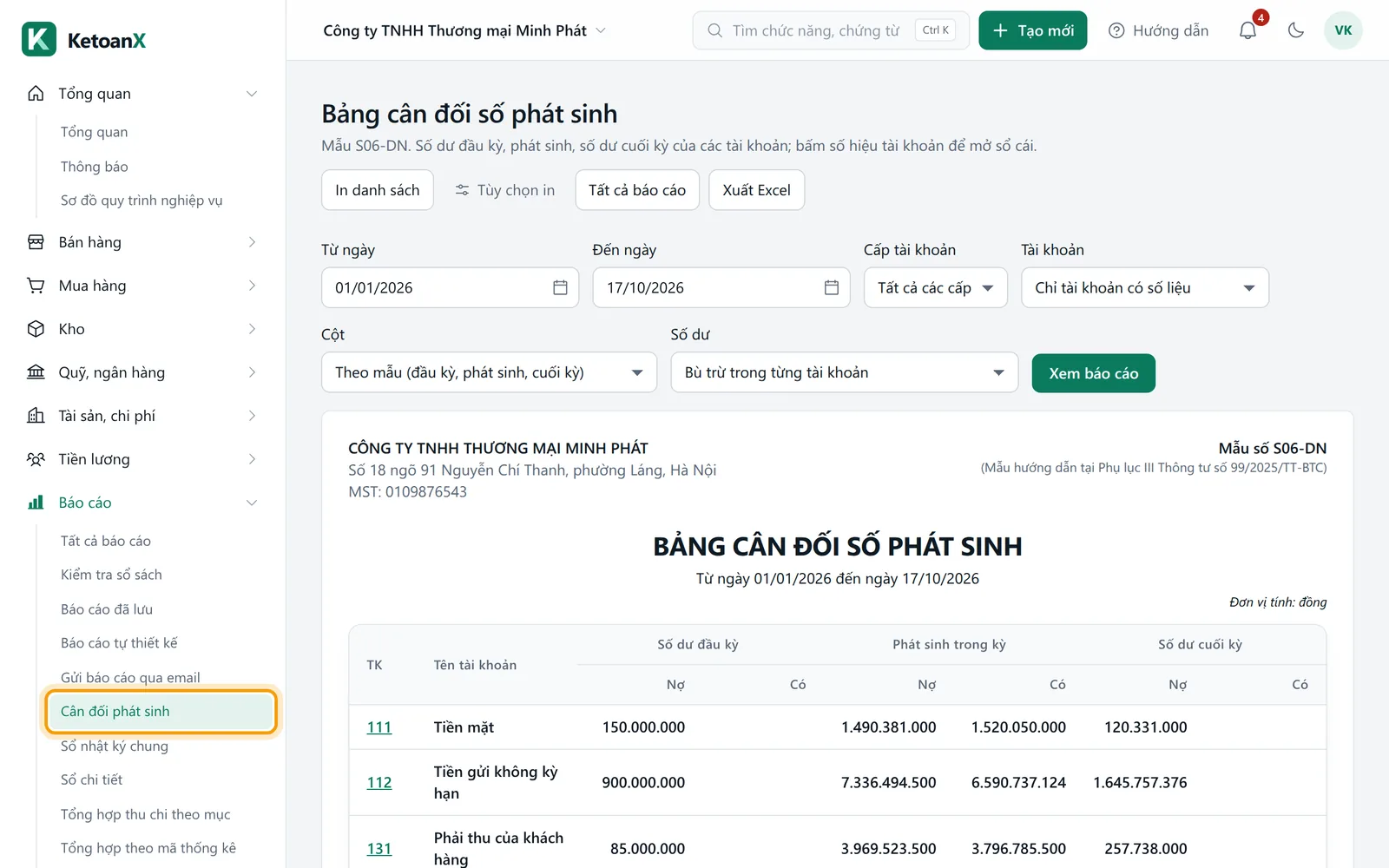The image size is (1389, 868).
Task: Open calendar picker for Từ ngày
Action: [560, 287]
